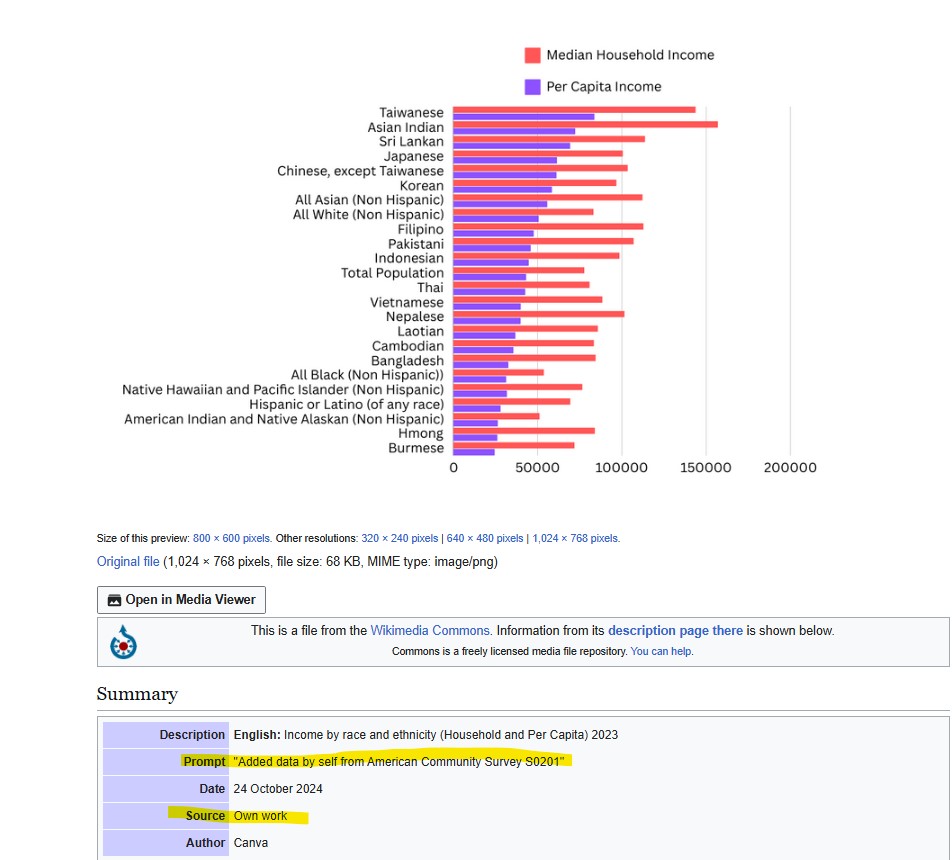Click the Hmong chart label
Screen dimensions: 952x860
click(x=420, y=433)
